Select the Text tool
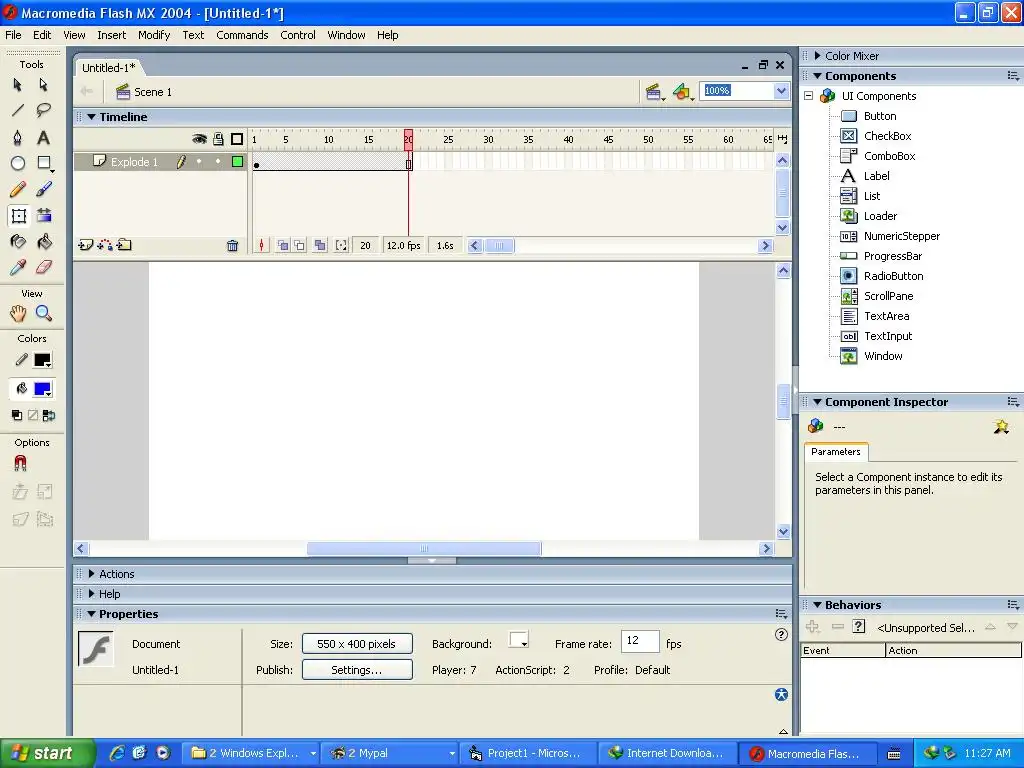Viewport: 1024px width, 768px height. pyautogui.click(x=44, y=137)
